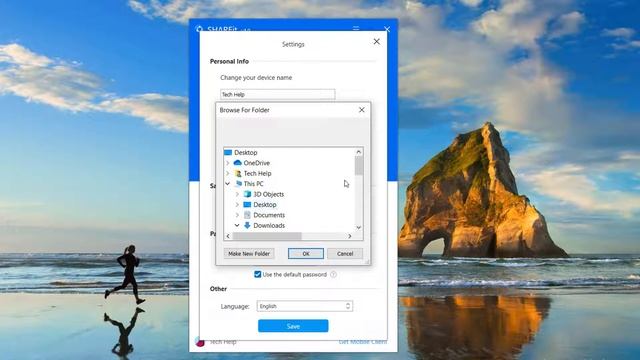
Task: Click the root Desktop icon at tree top
Action: tap(228, 152)
